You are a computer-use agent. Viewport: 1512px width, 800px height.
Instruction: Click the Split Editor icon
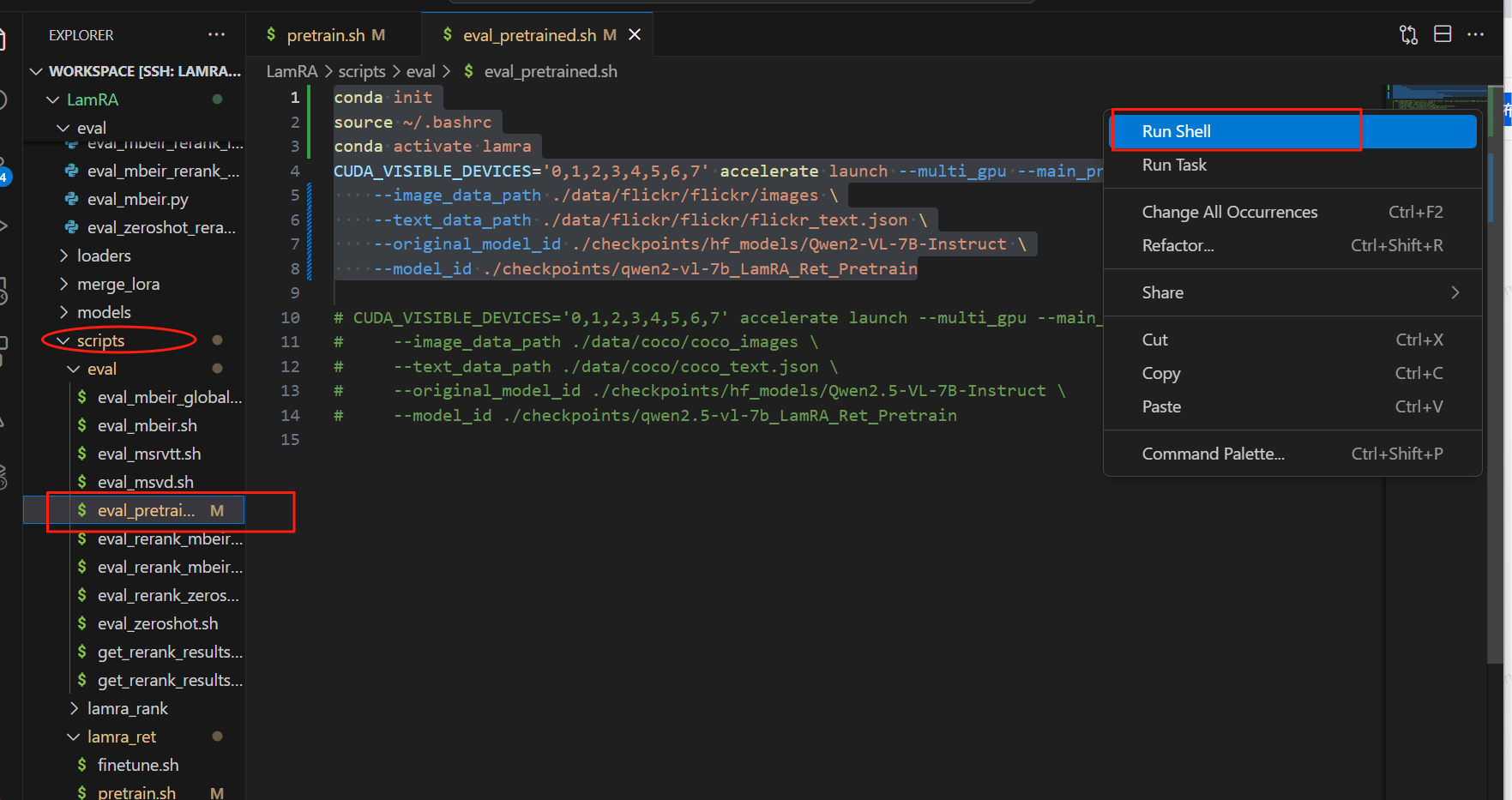click(1443, 34)
